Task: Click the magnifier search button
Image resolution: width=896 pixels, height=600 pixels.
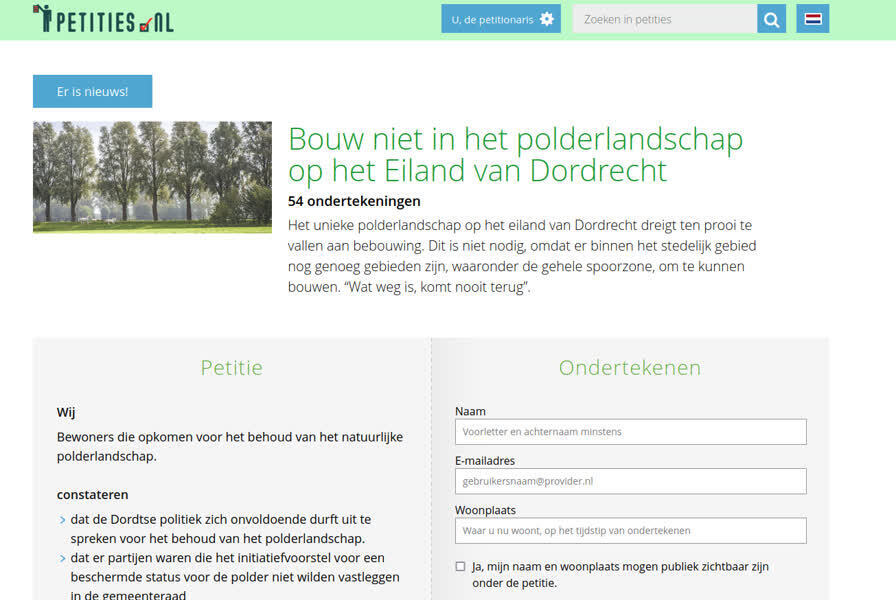Action: (x=771, y=19)
